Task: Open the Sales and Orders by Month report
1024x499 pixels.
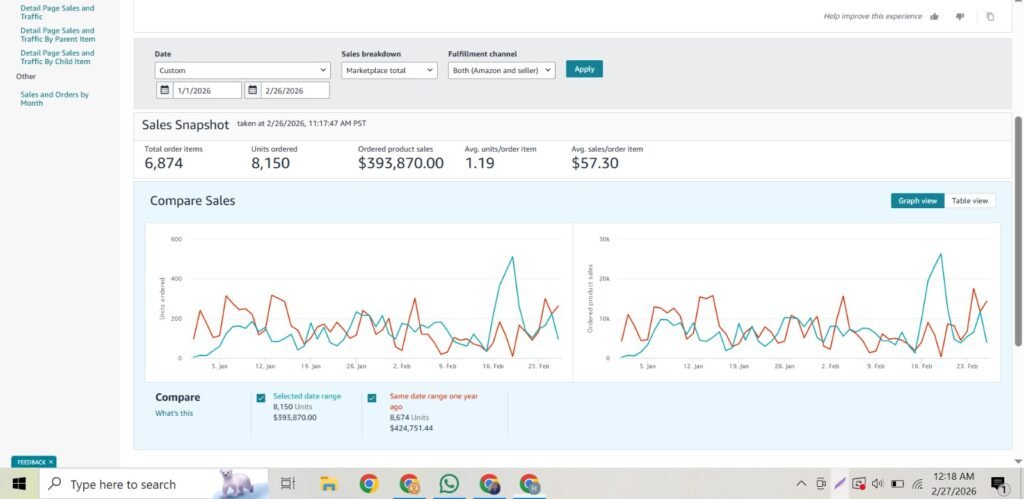Action: coord(54,99)
